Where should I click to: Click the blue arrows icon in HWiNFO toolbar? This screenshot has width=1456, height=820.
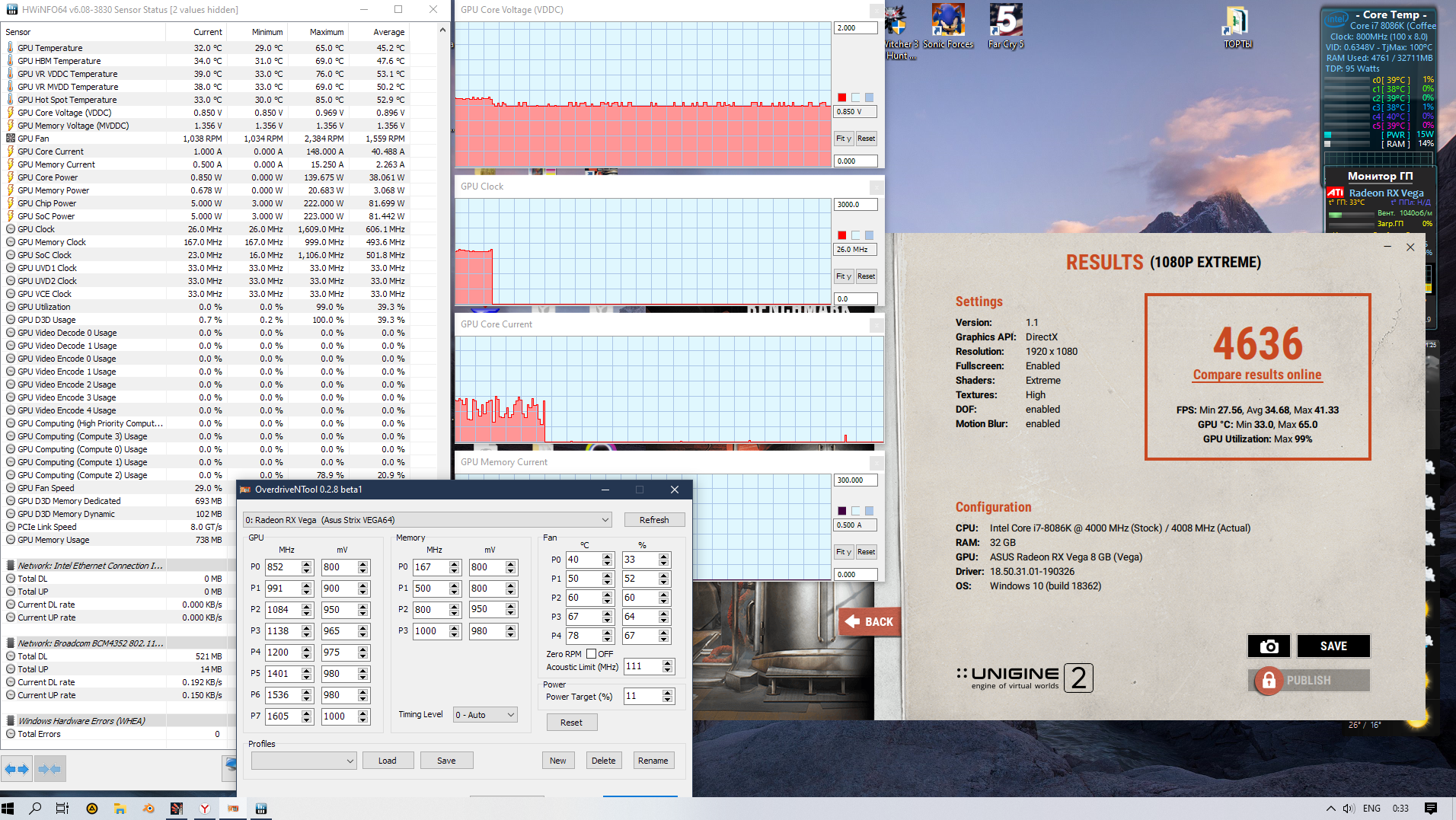click(x=17, y=769)
